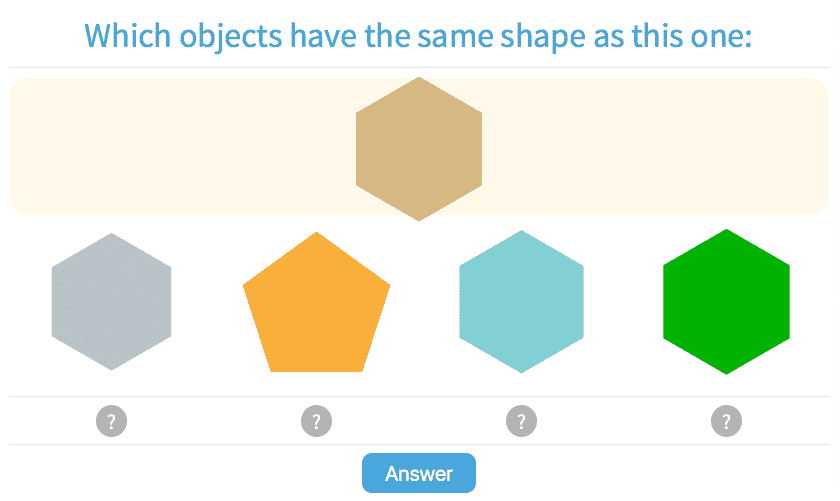Choose the last answer shape in row
The image size is (840, 501).
[x=726, y=302]
